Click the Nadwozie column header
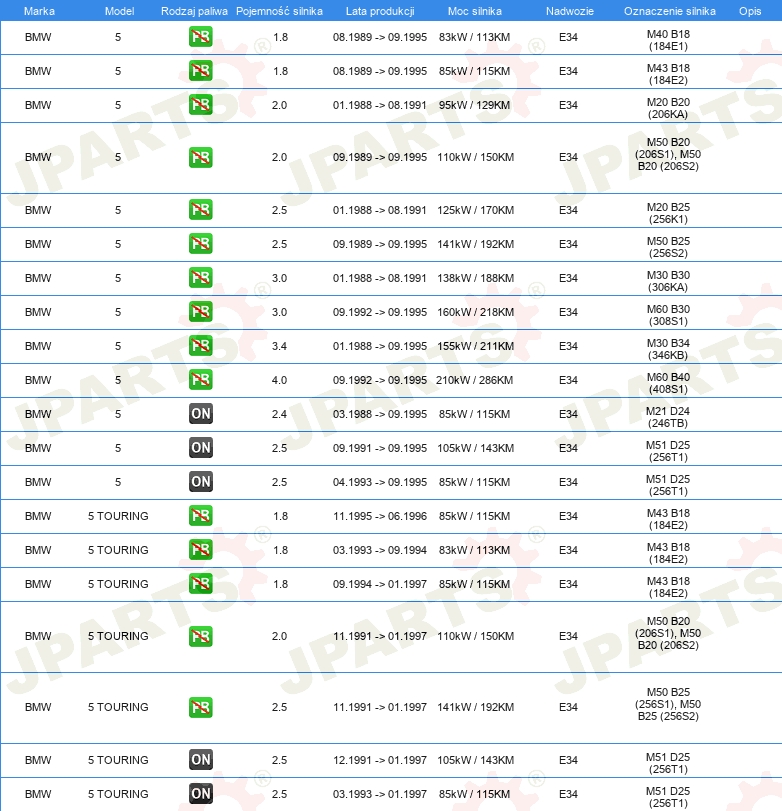782x811 pixels. (x=569, y=11)
